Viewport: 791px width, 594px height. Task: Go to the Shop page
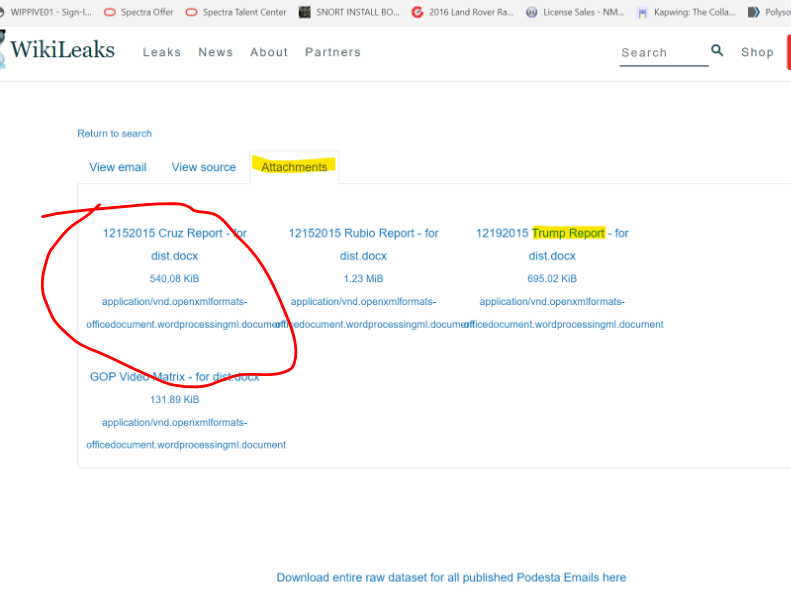pos(757,52)
